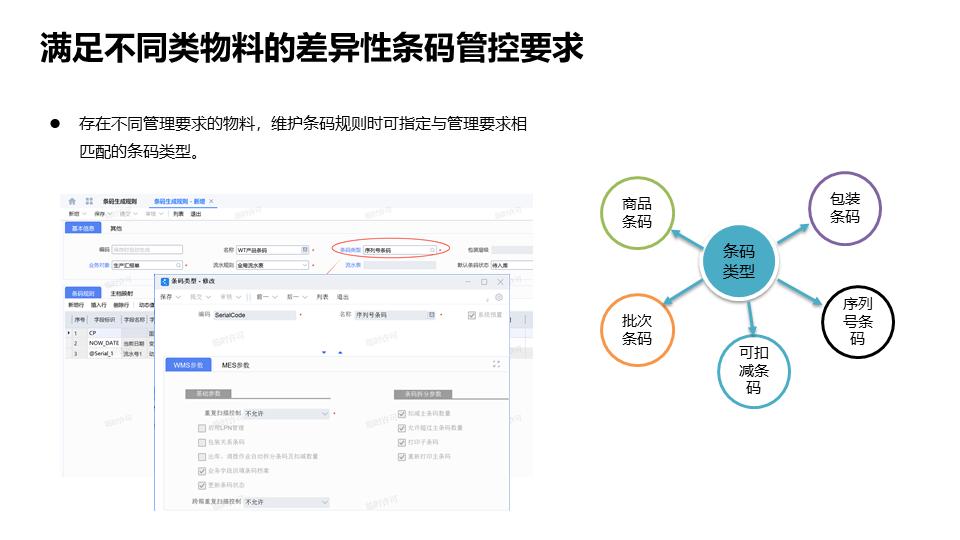Switch to the MES参数 tab

[236, 365]
